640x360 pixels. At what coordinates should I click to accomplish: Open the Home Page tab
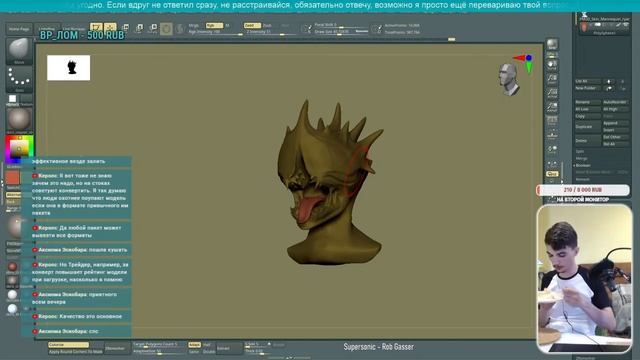(19, 29)
